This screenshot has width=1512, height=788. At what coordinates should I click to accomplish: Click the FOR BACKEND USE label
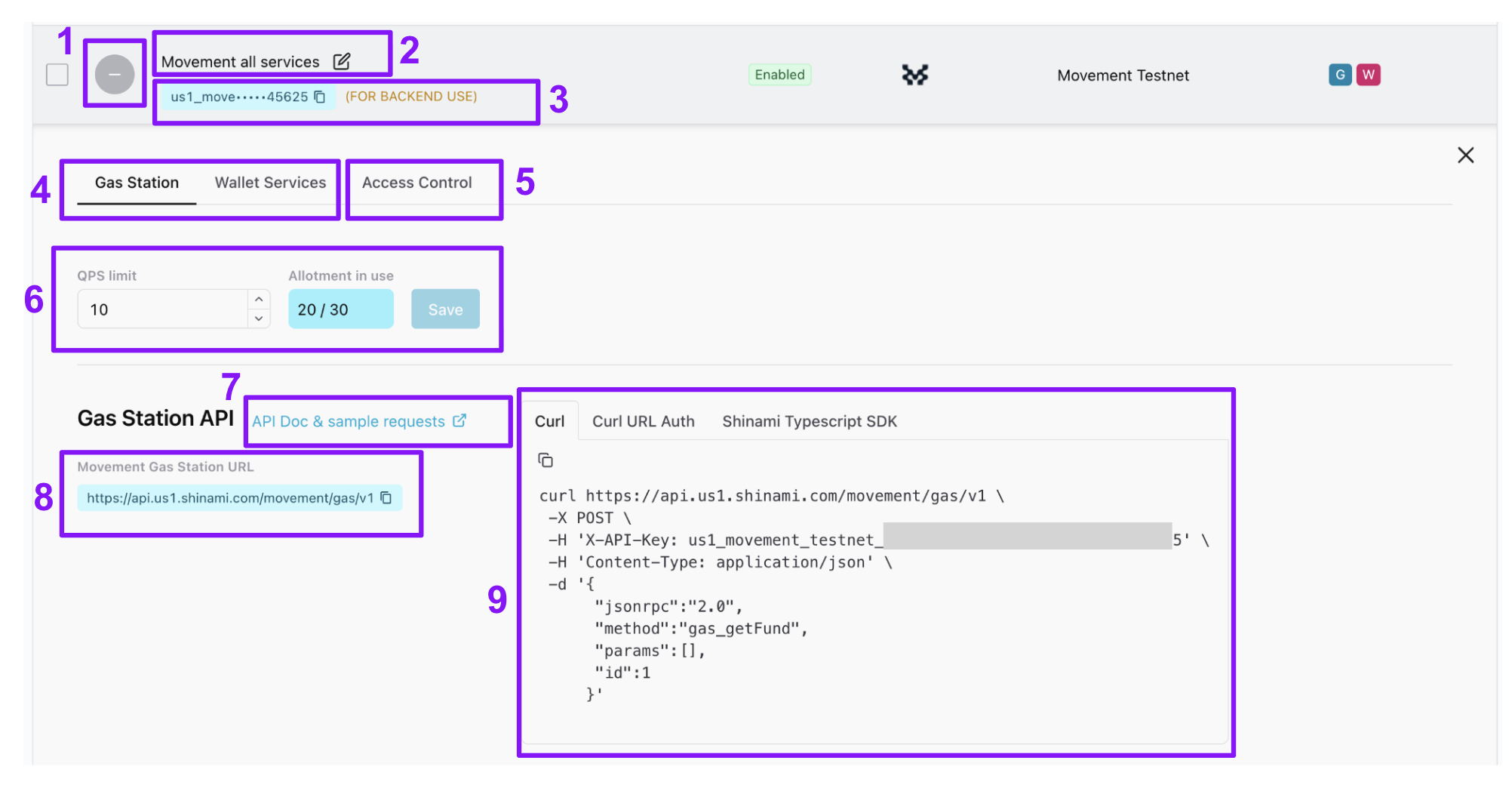[411, 97]
